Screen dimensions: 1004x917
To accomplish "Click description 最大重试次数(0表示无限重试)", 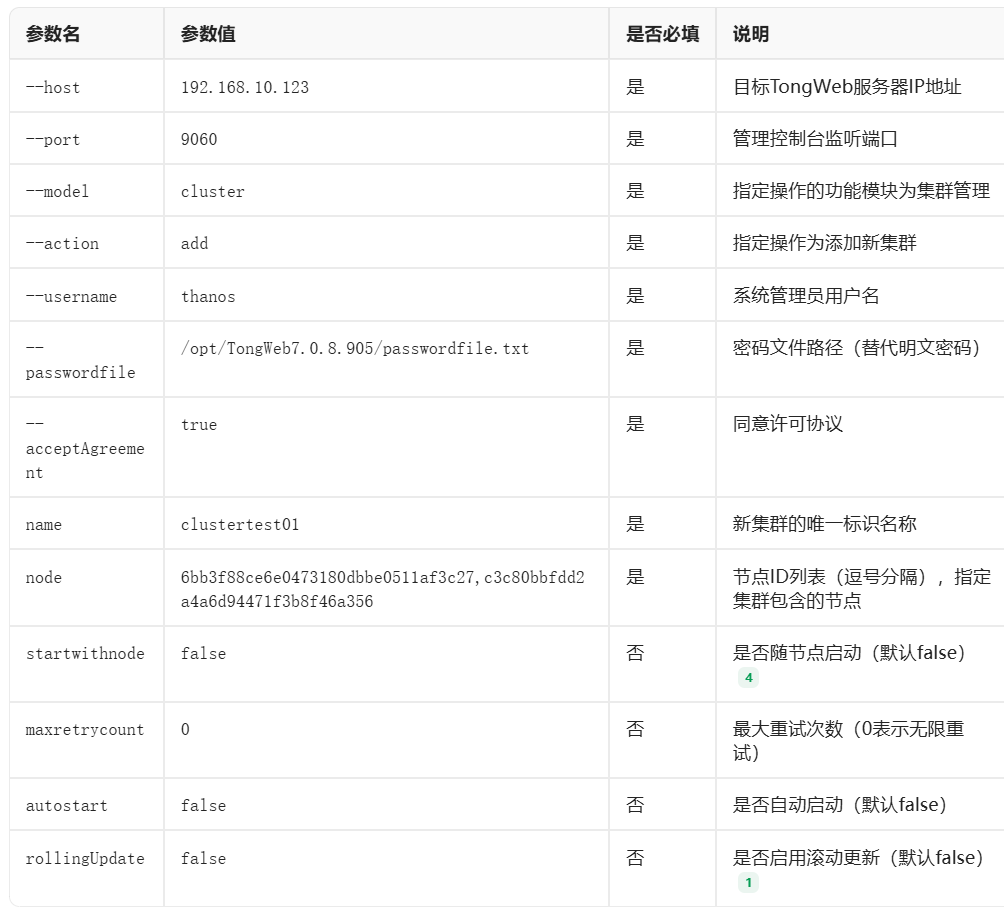I will tap(848, 740).
